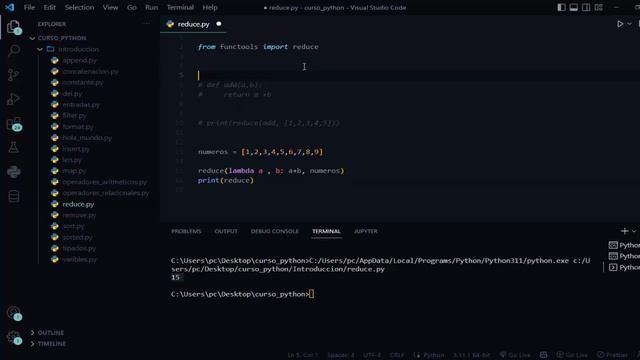Click the UTF-8 encoding status
Viewport: 640px width, 360px height.
pyautogui.click(x=372, y=355)
